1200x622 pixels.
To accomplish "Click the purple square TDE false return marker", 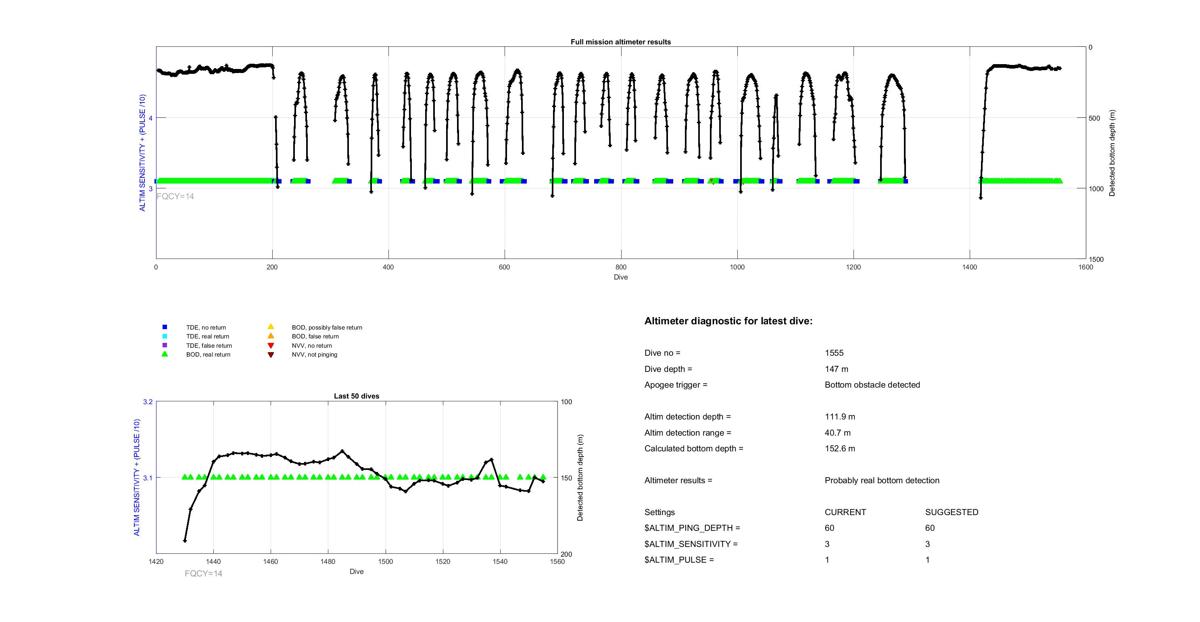I will tap(164, 345).
